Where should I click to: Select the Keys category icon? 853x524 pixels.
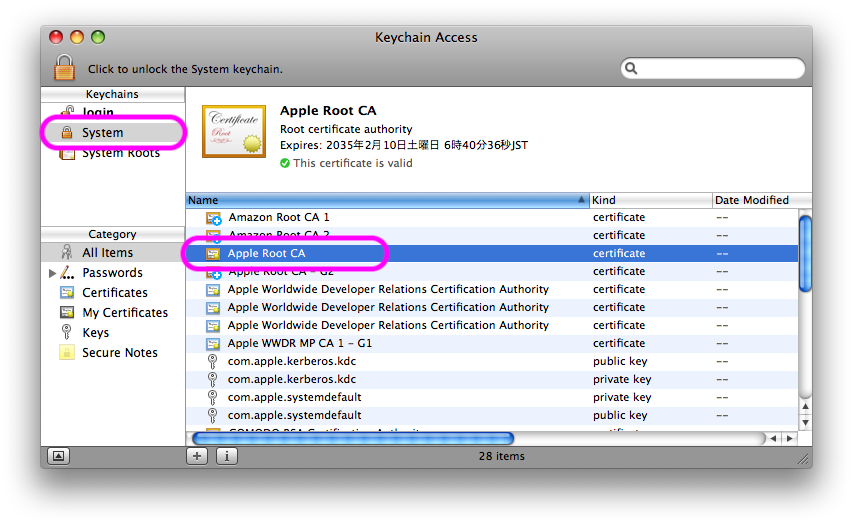tap(67, 332)
